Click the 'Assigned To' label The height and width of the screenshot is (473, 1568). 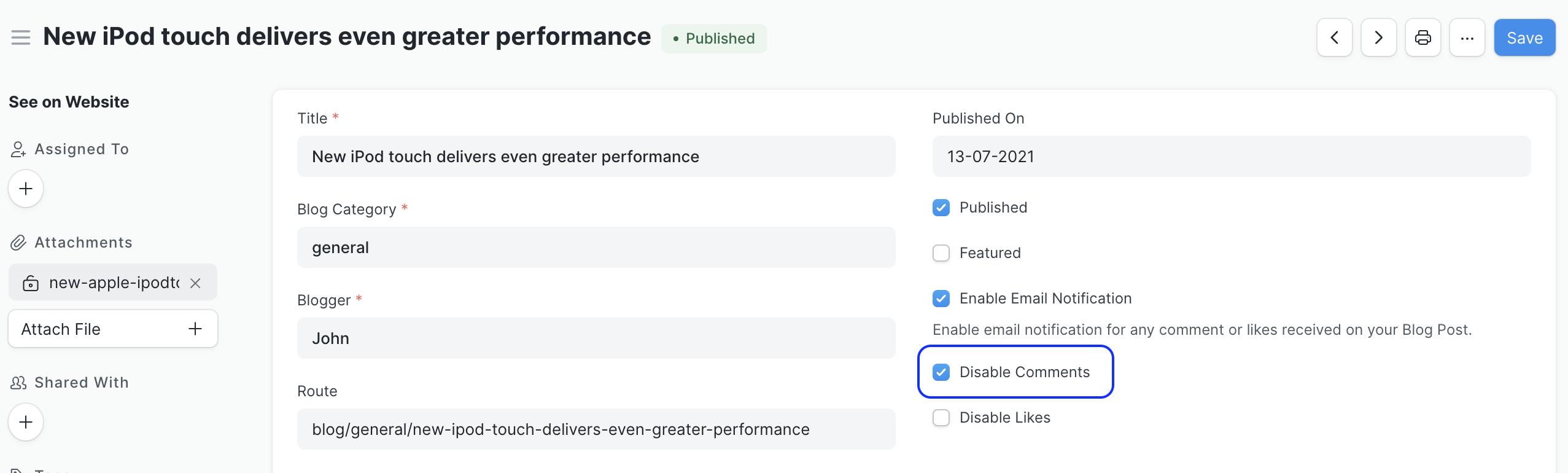(82, 149)
